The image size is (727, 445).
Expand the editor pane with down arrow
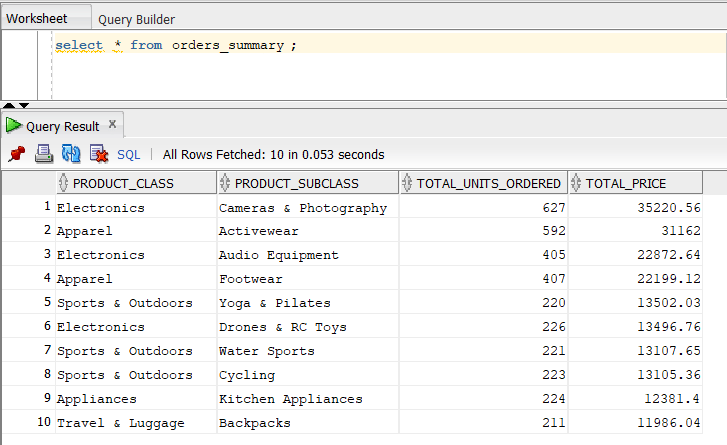[24, 105]
